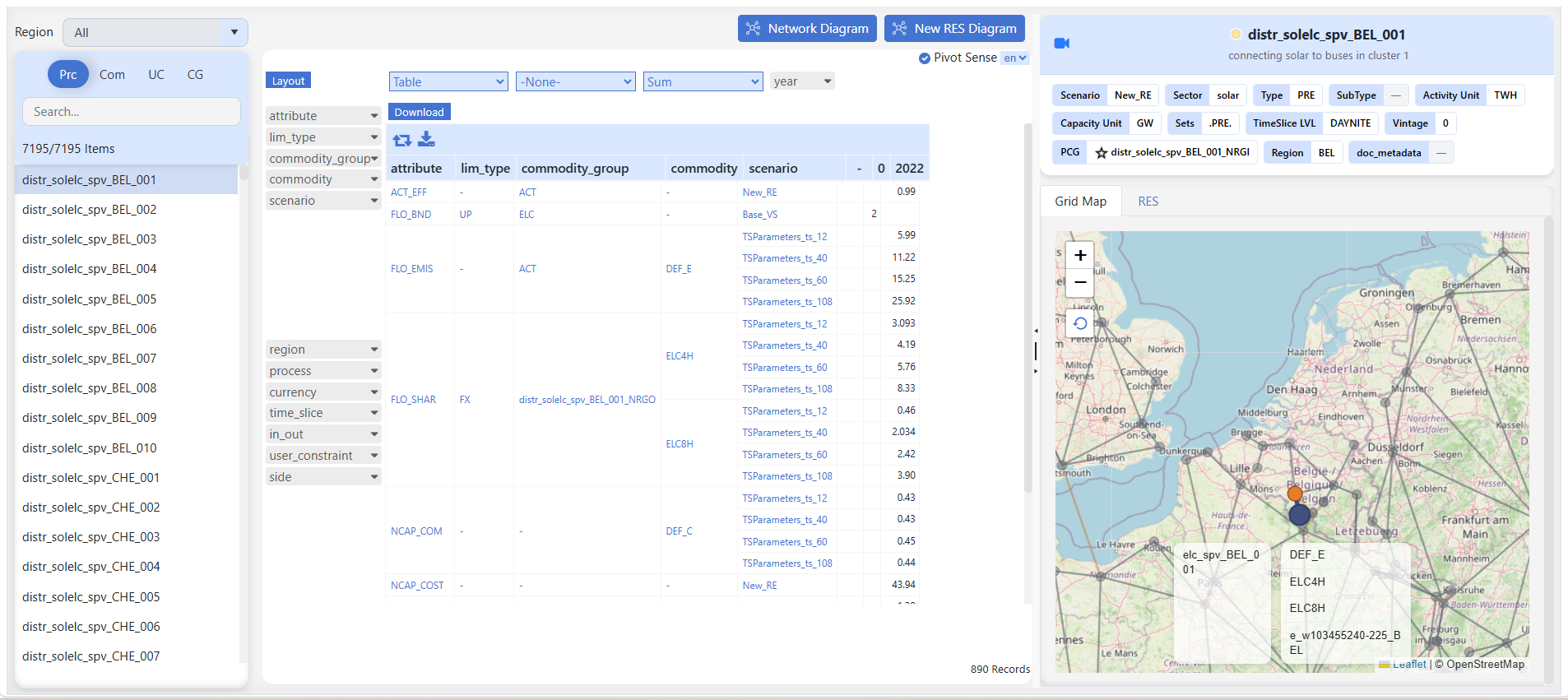Open the Grid Map tab

point(1080,202)
